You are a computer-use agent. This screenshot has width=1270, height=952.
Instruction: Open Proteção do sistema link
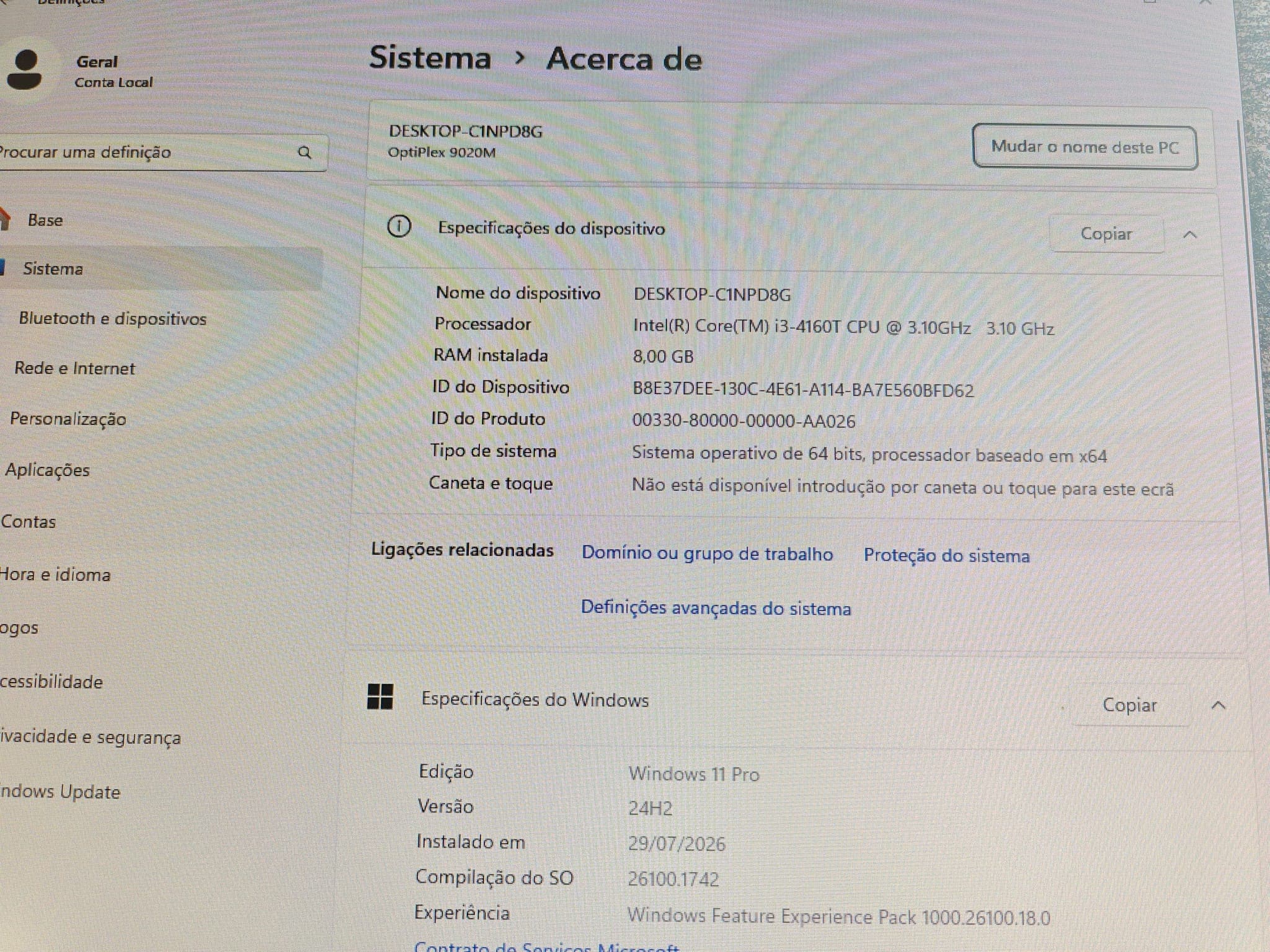coord(947,555)
